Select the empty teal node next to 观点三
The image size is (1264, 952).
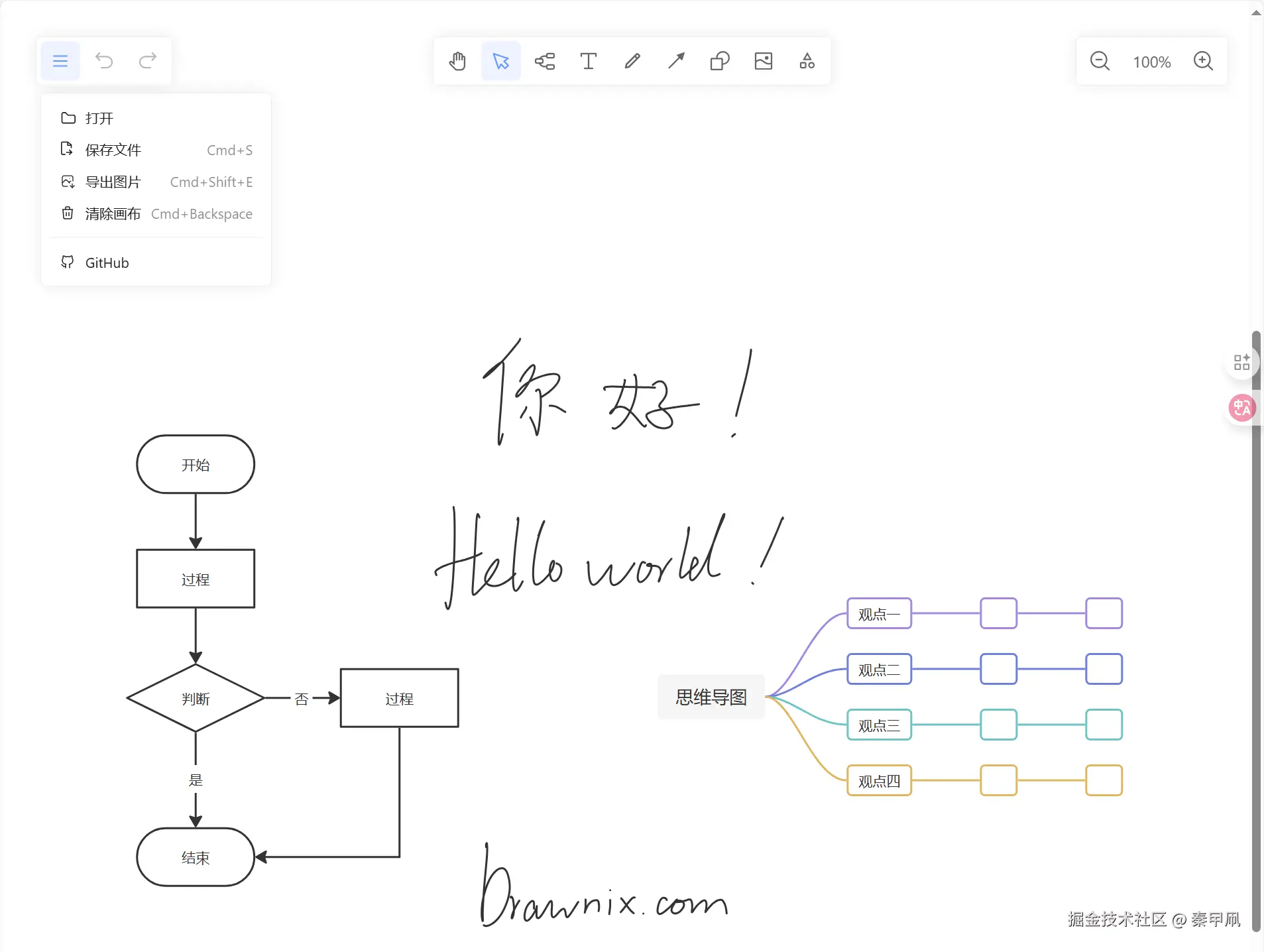tap(999, 725)
